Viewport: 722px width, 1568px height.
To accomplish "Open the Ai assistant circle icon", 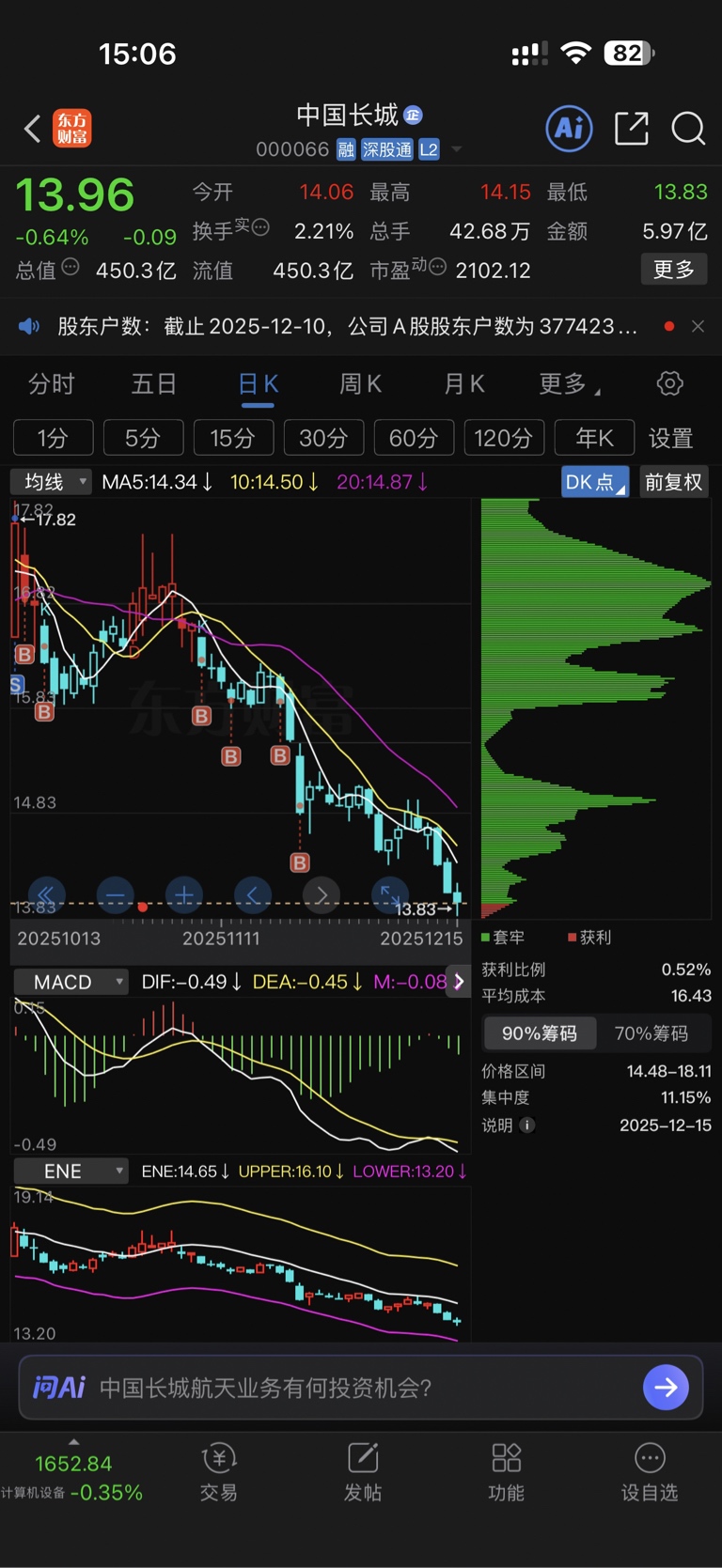I will click(x=569, y=128).
